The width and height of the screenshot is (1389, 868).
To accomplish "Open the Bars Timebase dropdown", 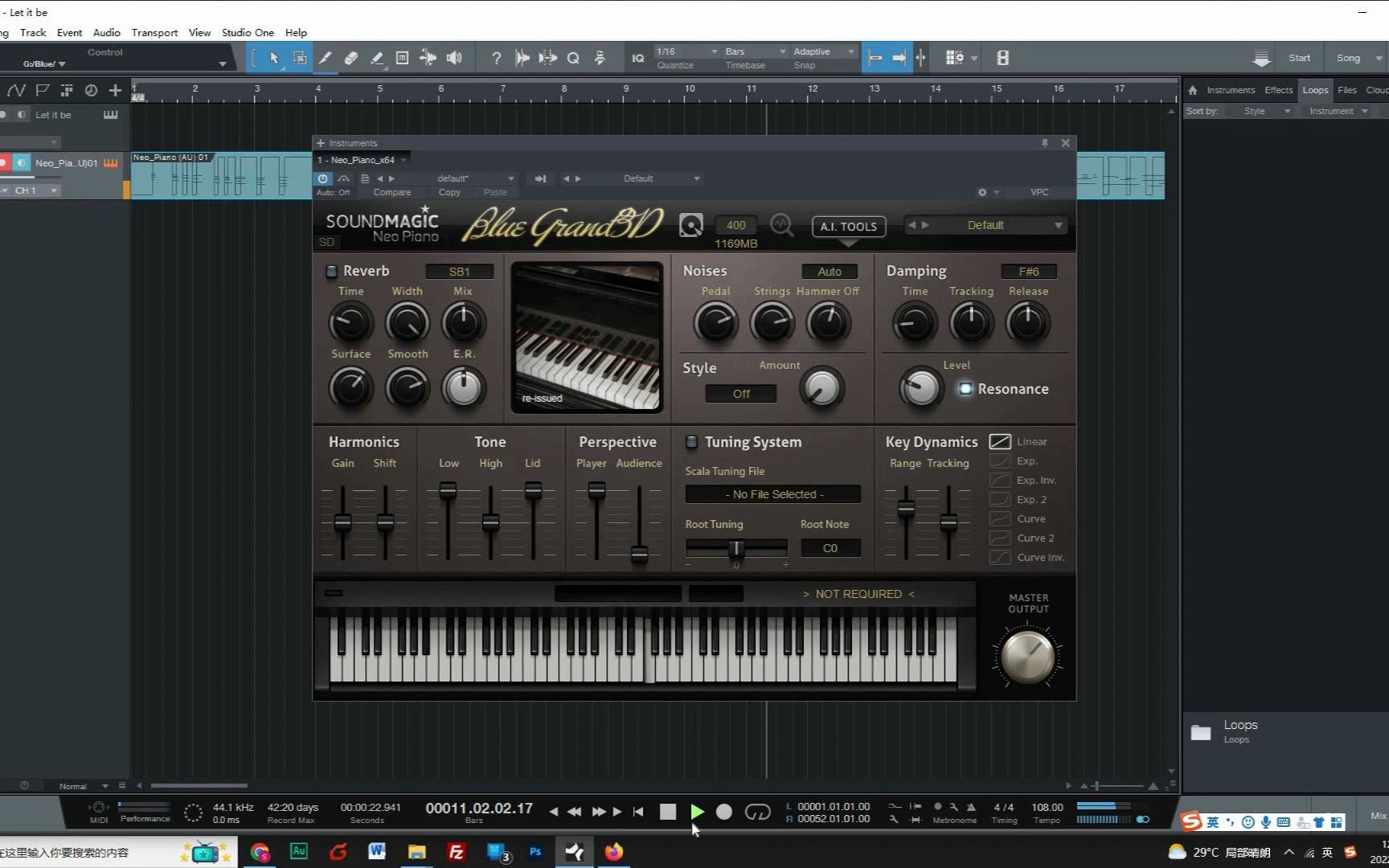I will coord(756,51).
